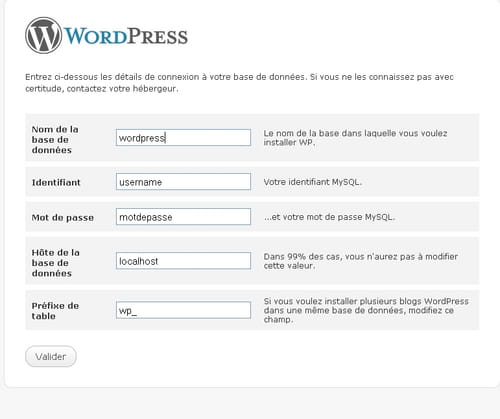The height and width of the screenshot is (419, 500).
Task: Click the hint about installing plusieurs blogs WordPress
Action: (x=366, y=310)
